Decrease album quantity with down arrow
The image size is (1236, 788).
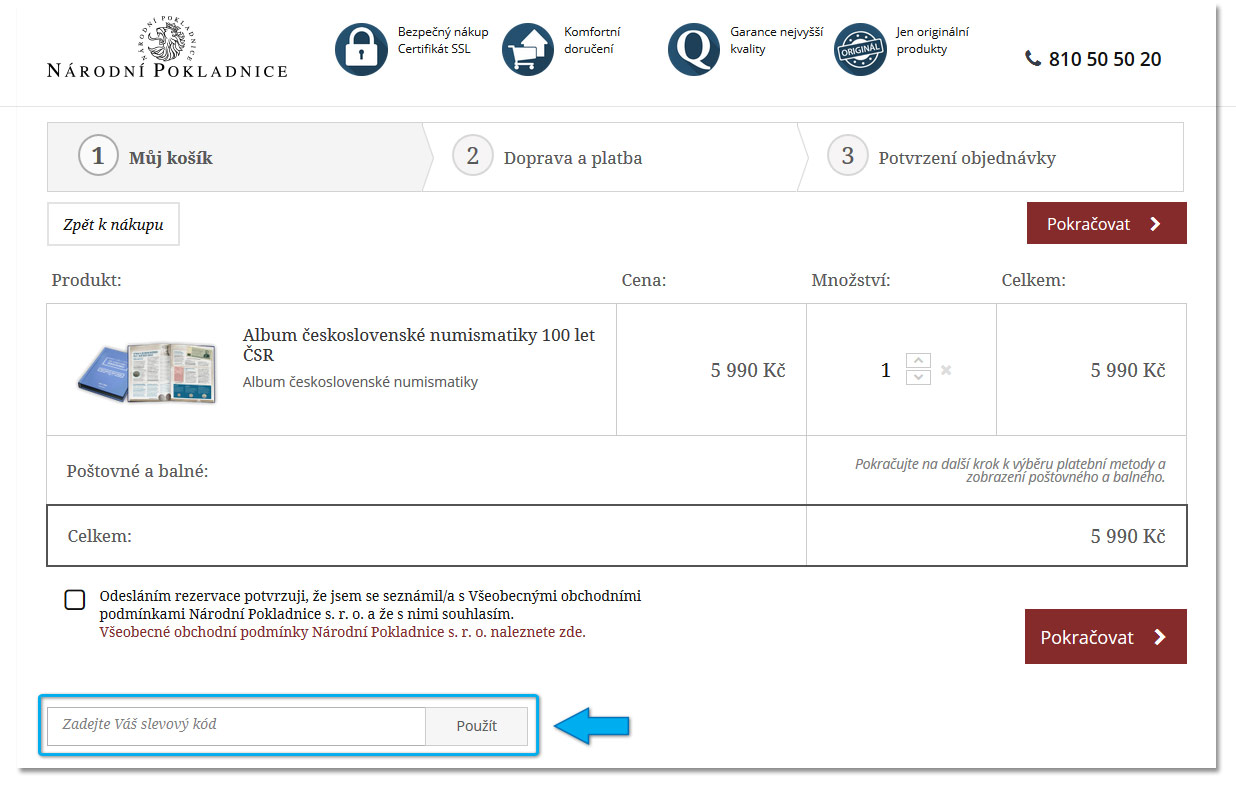click(918, 378)
